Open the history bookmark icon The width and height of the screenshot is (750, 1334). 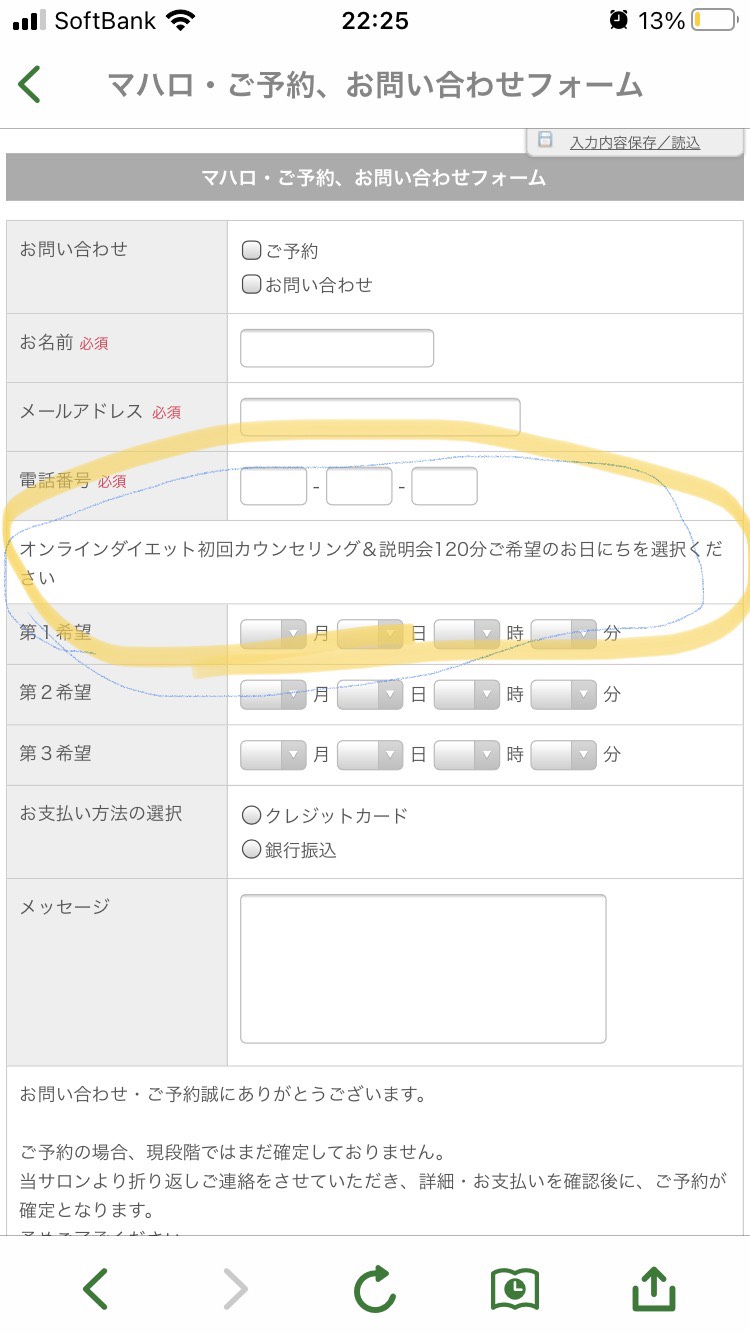[x=515, y=1289]
